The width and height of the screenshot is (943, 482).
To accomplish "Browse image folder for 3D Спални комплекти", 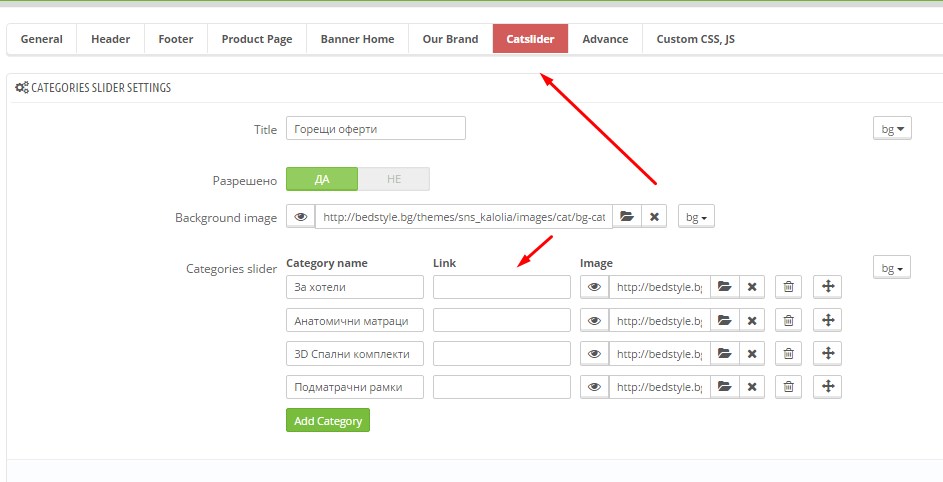I will pyautogui.click(x=725, y=353).
